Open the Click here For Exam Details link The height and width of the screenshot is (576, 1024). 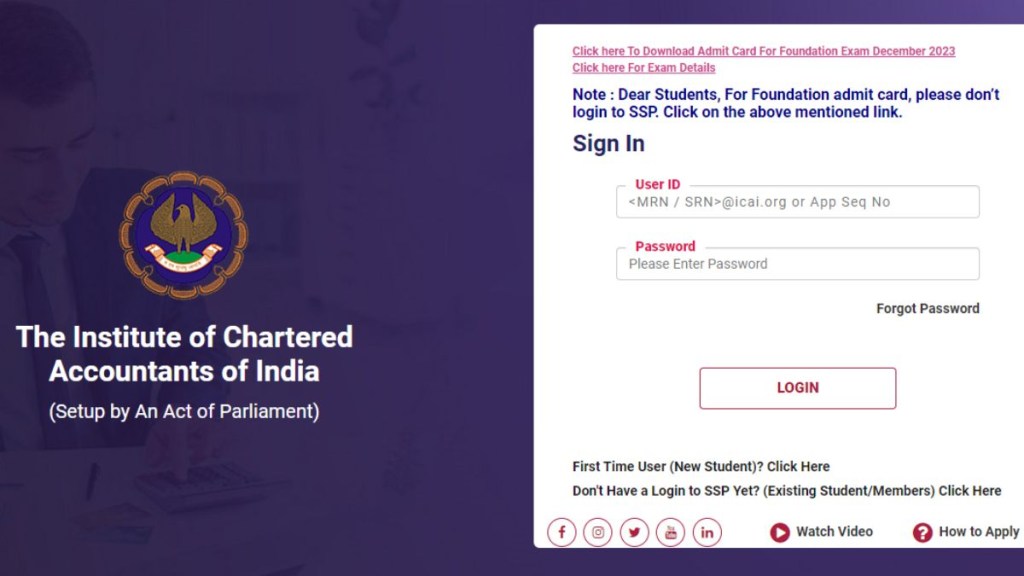tap(643, 68)
